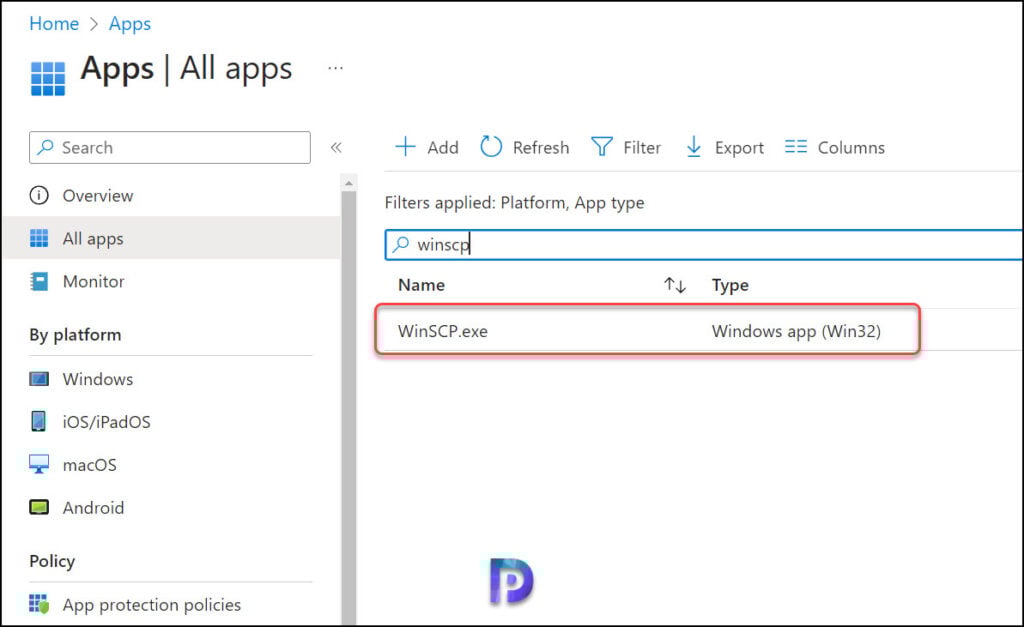The height and width of the screenshot is (627, 1024).
Task: Export the apps list
Action: [724, 148]
